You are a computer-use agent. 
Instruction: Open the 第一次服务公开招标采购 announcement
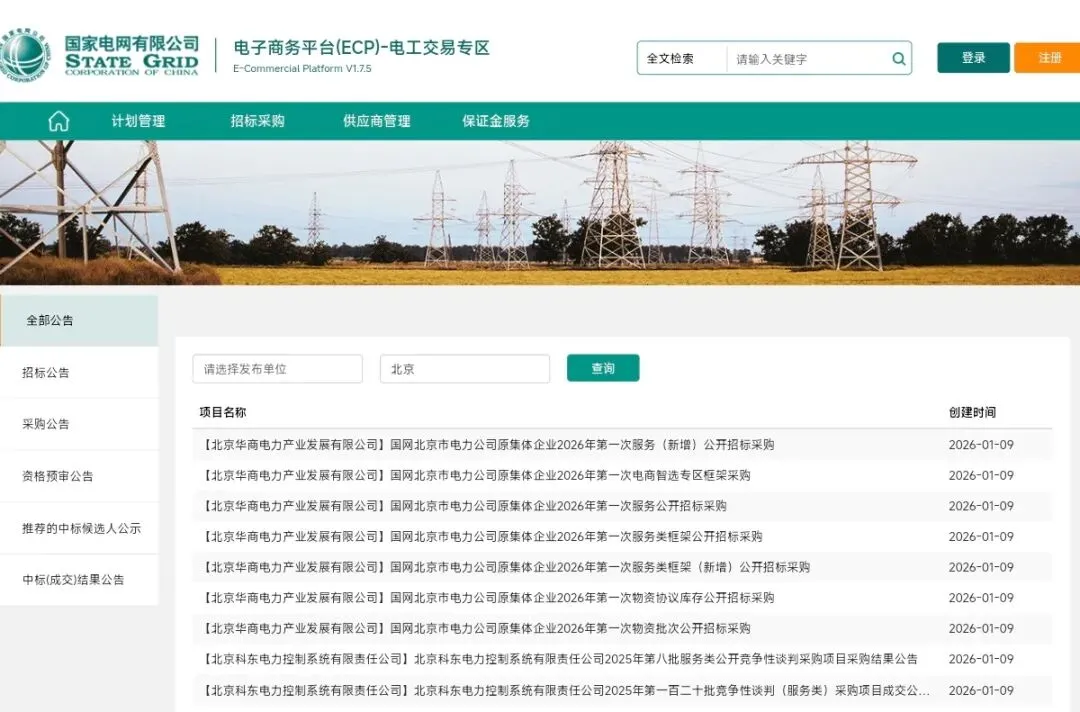click(463, 506)
